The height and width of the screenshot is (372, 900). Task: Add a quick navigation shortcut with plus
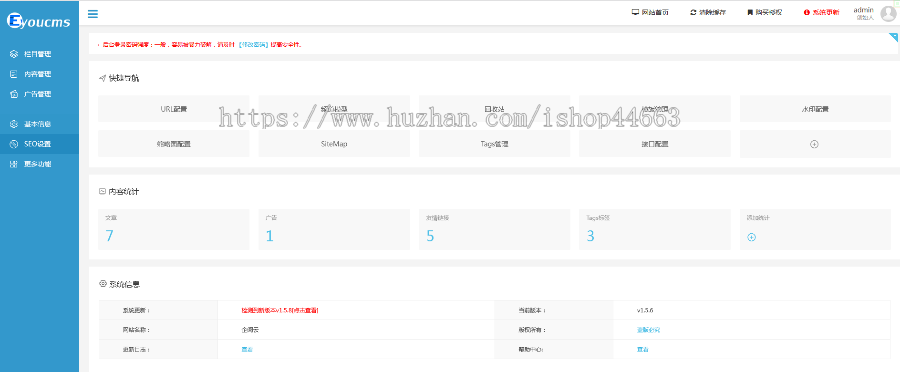point(814,144)
